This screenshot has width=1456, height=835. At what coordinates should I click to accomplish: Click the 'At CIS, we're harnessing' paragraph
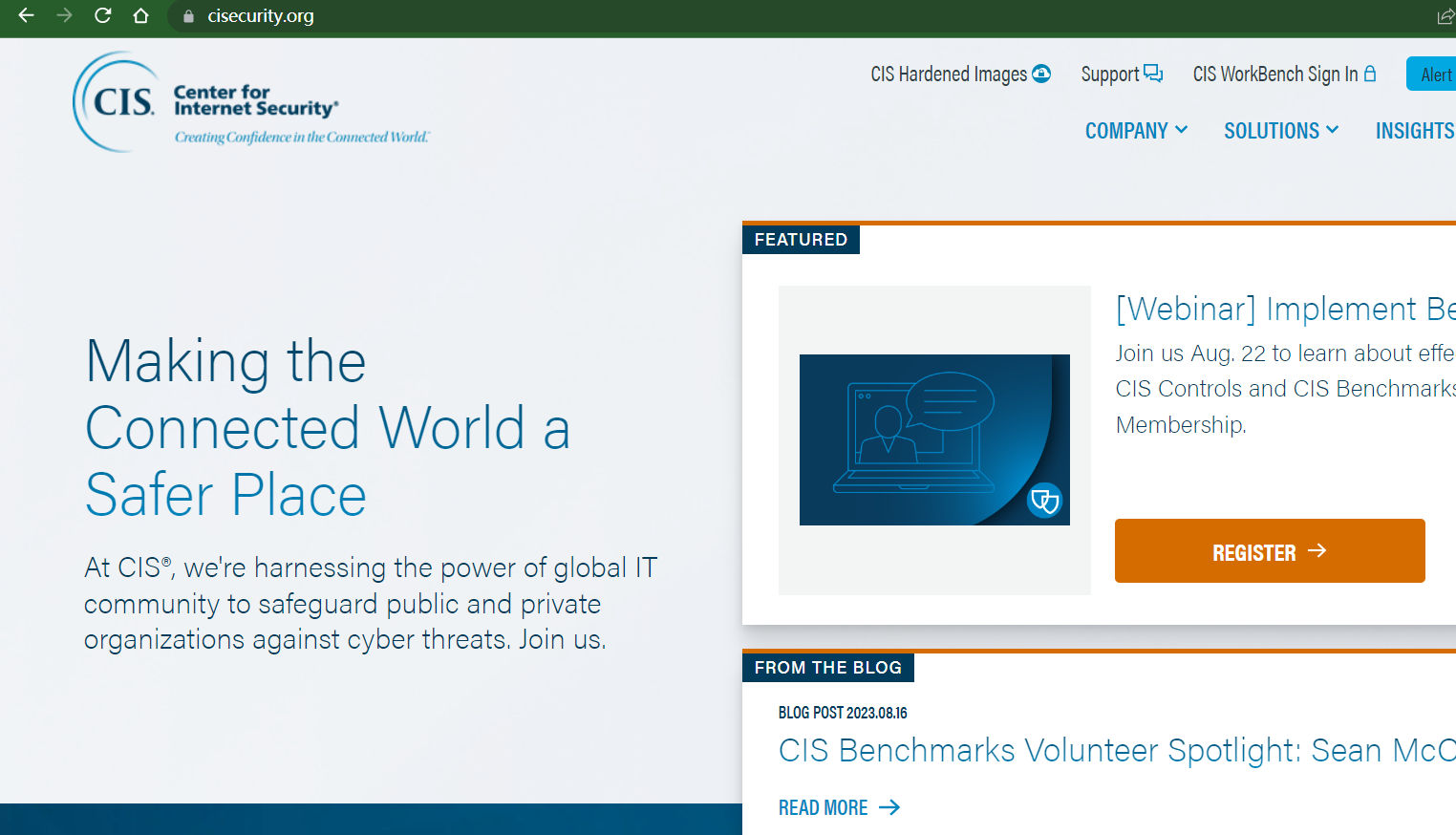[x=371, y=604]
